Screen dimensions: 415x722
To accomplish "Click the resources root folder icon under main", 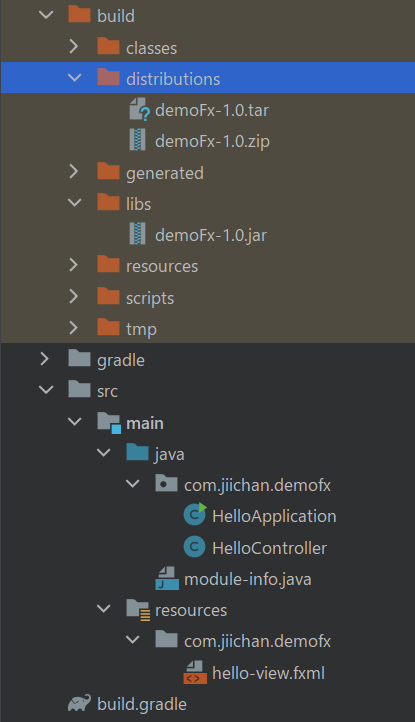I will coord(138,610).
